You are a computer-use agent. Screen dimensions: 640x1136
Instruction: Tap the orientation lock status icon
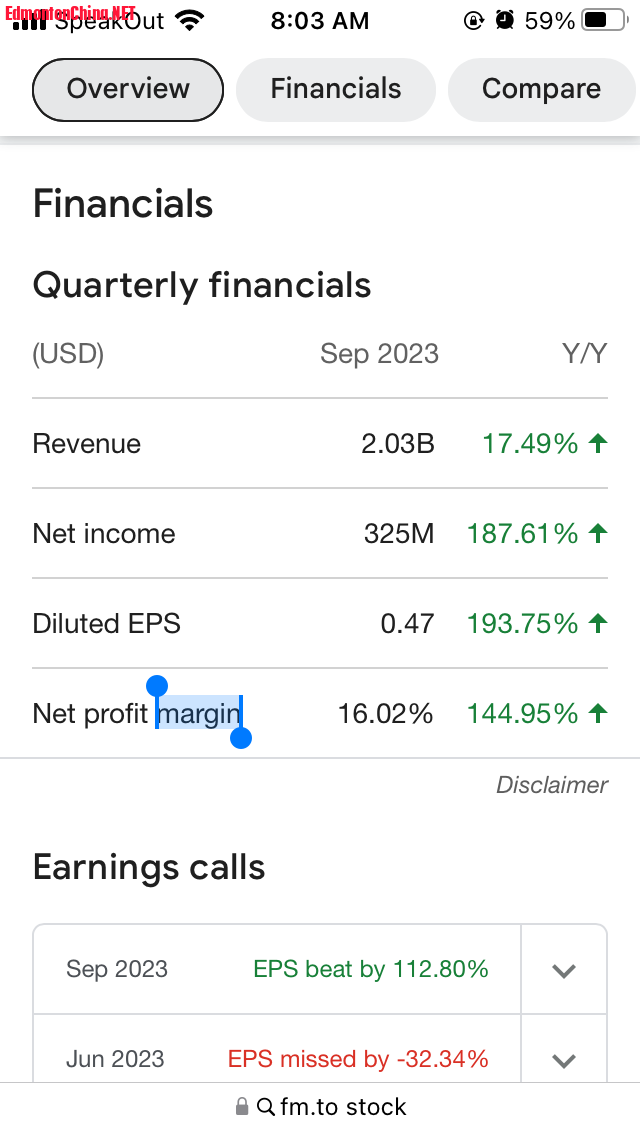pos(473,20)
